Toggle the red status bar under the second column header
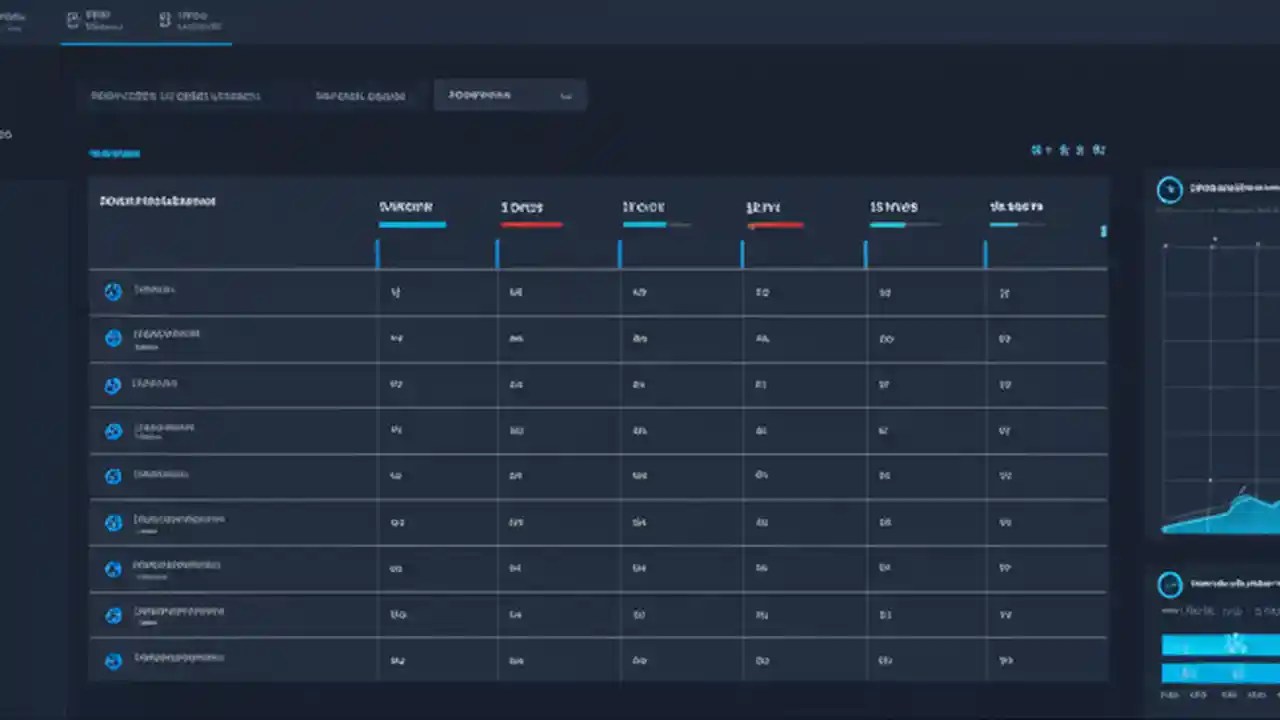This screenshot has width=1280, height=720. (531, 225)
